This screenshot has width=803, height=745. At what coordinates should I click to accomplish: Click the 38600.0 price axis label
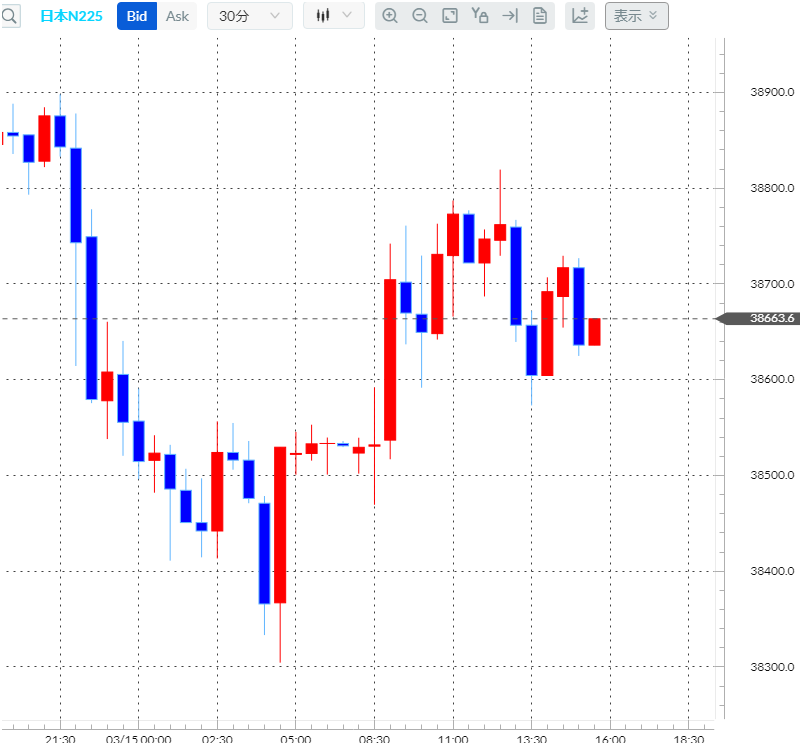tap(772, 379)
